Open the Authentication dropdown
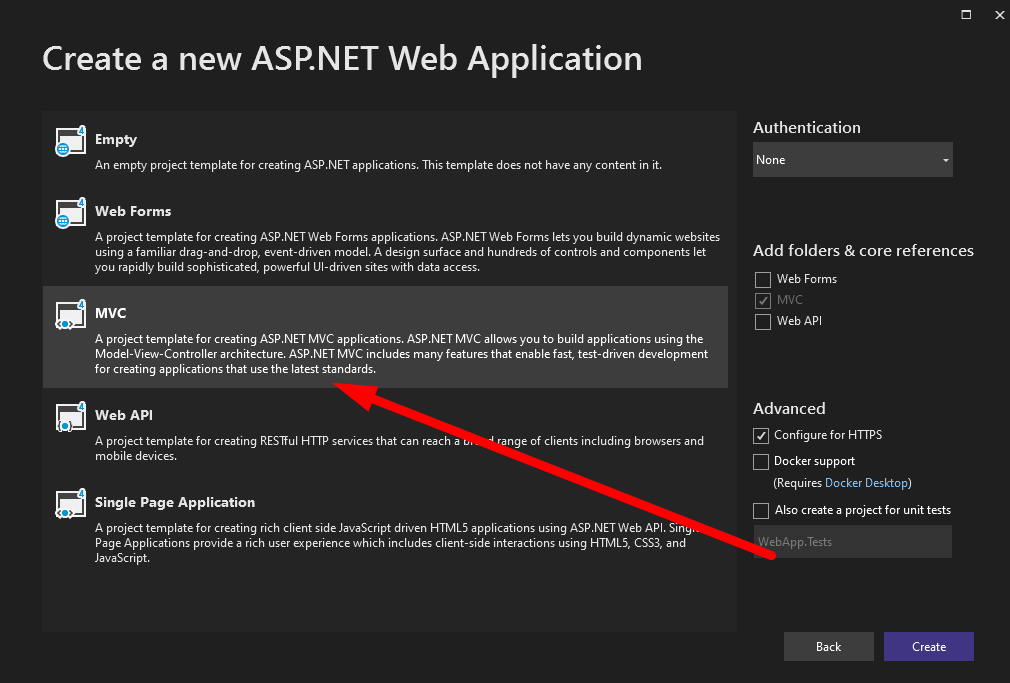 [852, 160]
